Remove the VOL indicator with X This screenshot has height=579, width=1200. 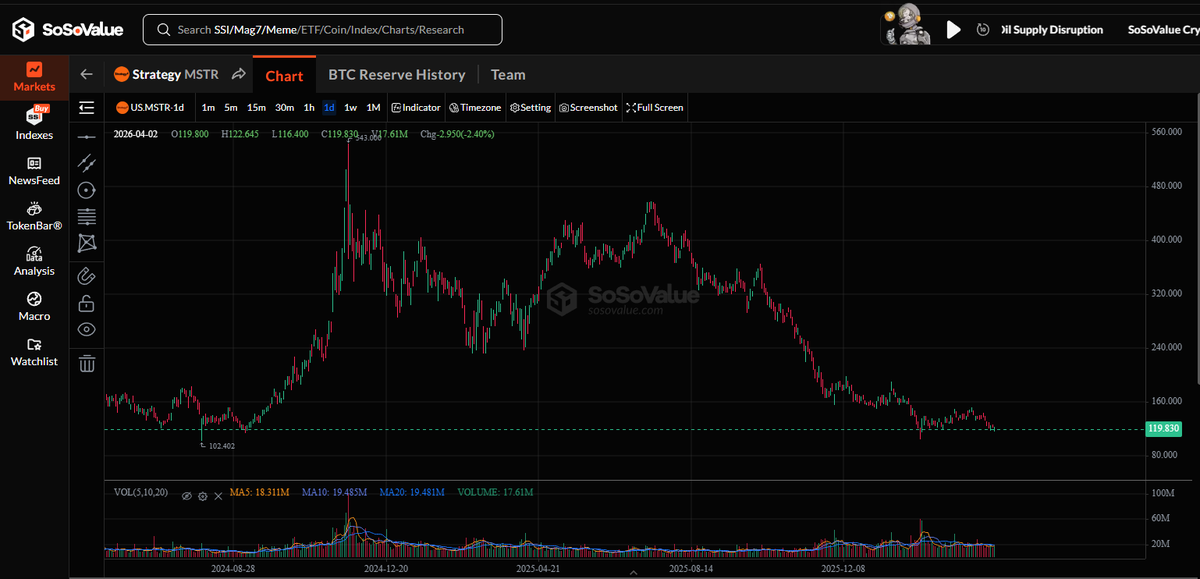pos(219,496)
